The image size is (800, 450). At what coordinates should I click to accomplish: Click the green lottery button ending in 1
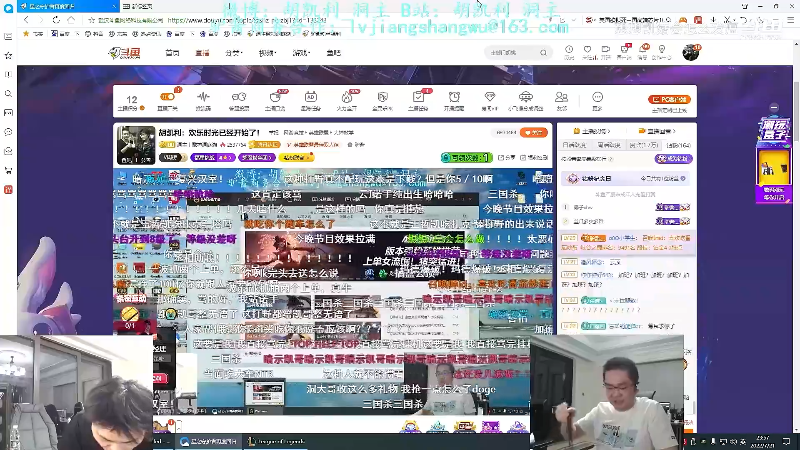click(467, 158)
